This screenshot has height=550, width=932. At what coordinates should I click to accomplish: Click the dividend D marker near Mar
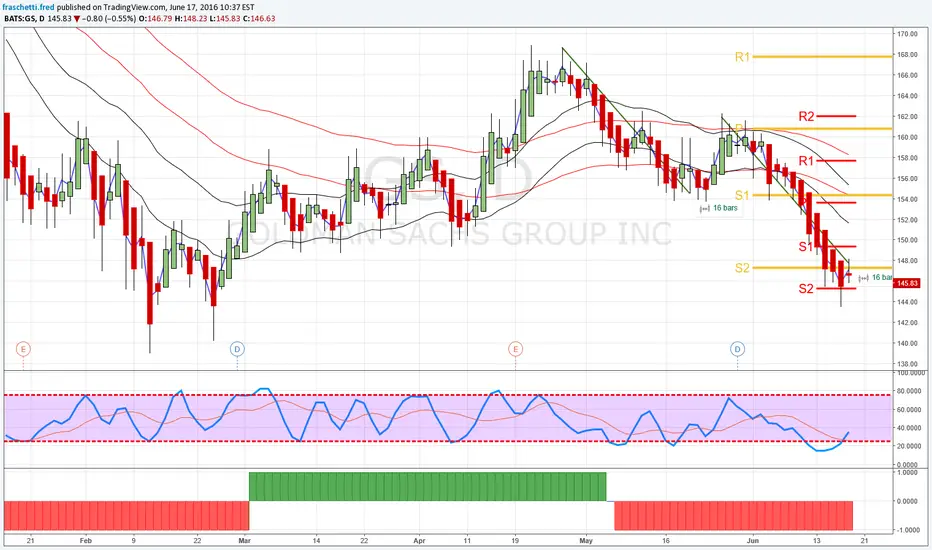pos(237,349)
